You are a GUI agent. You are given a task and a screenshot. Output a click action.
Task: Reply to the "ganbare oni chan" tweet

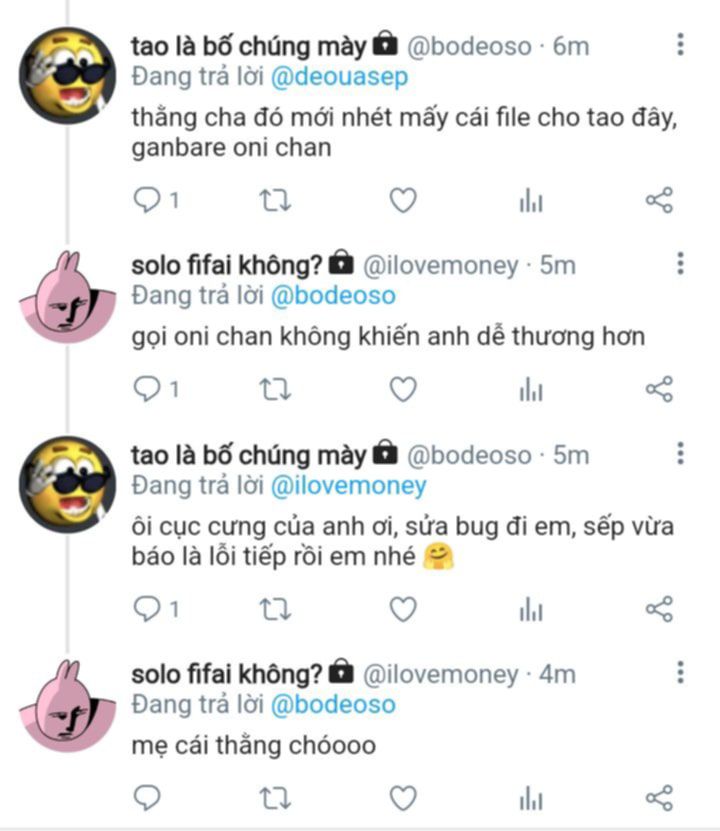coord(148,201)
